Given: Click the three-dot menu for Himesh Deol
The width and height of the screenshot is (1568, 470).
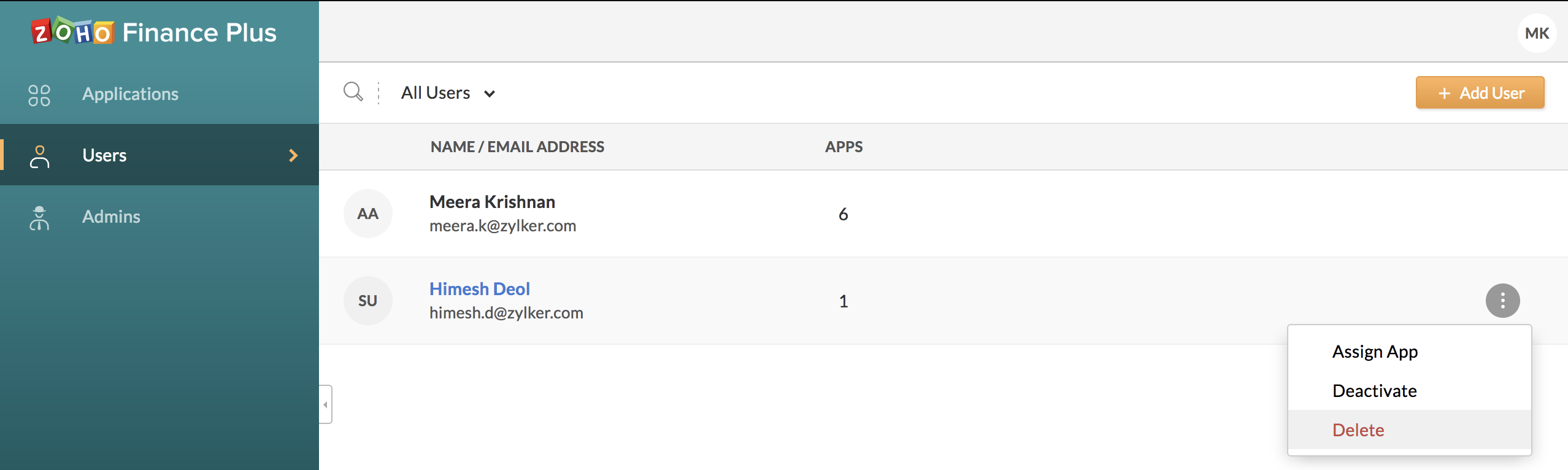Looking at the screenshot, I should click(1502, 301).
